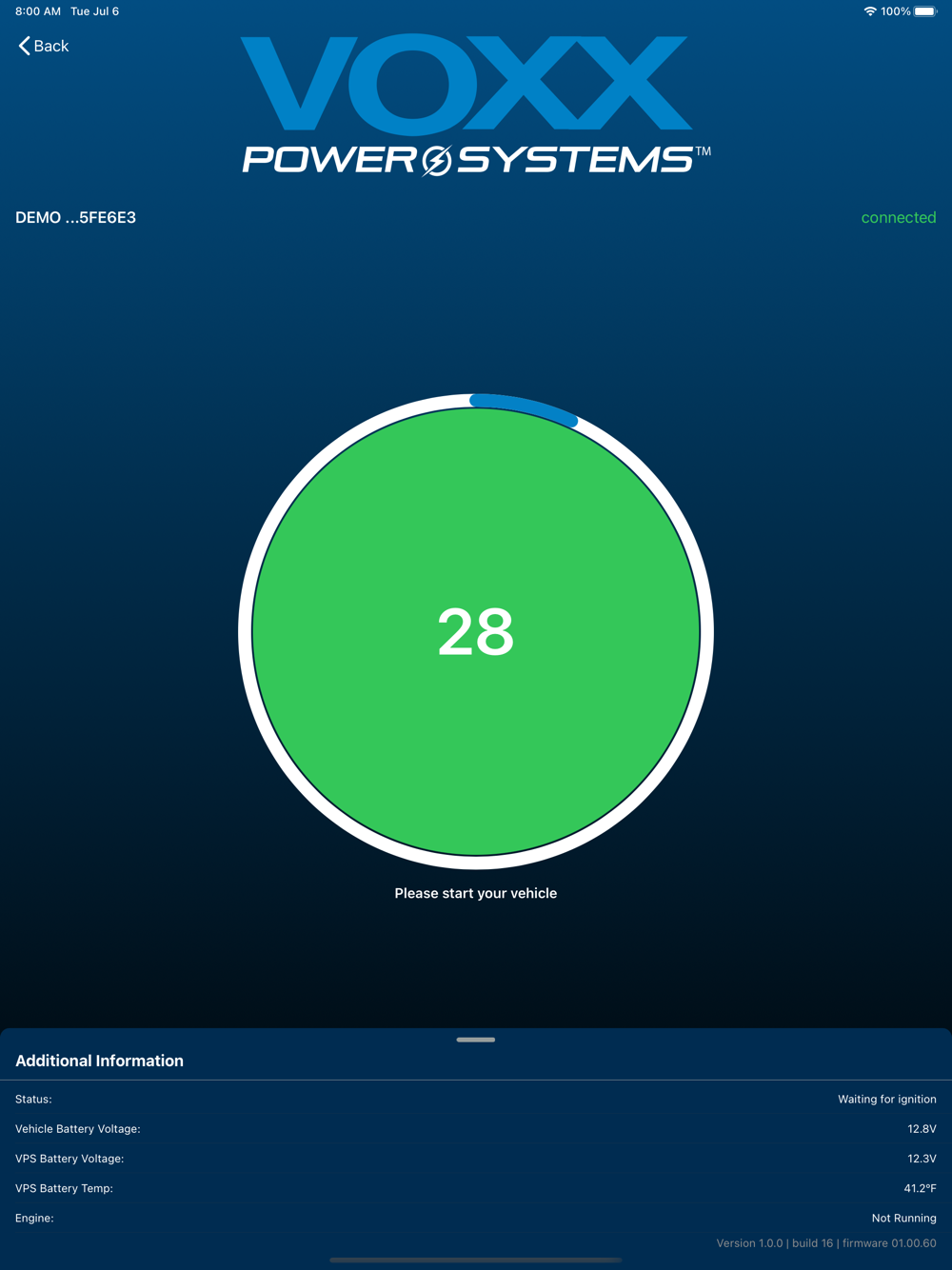Image resolution: width=952 pixels, height=1270 pixels.
Task: Click the Additional Information heading
Action: tap(99, 1061)
